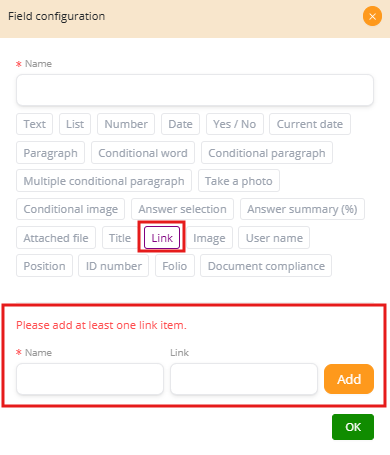Select the Text field type

coord(35,124)
